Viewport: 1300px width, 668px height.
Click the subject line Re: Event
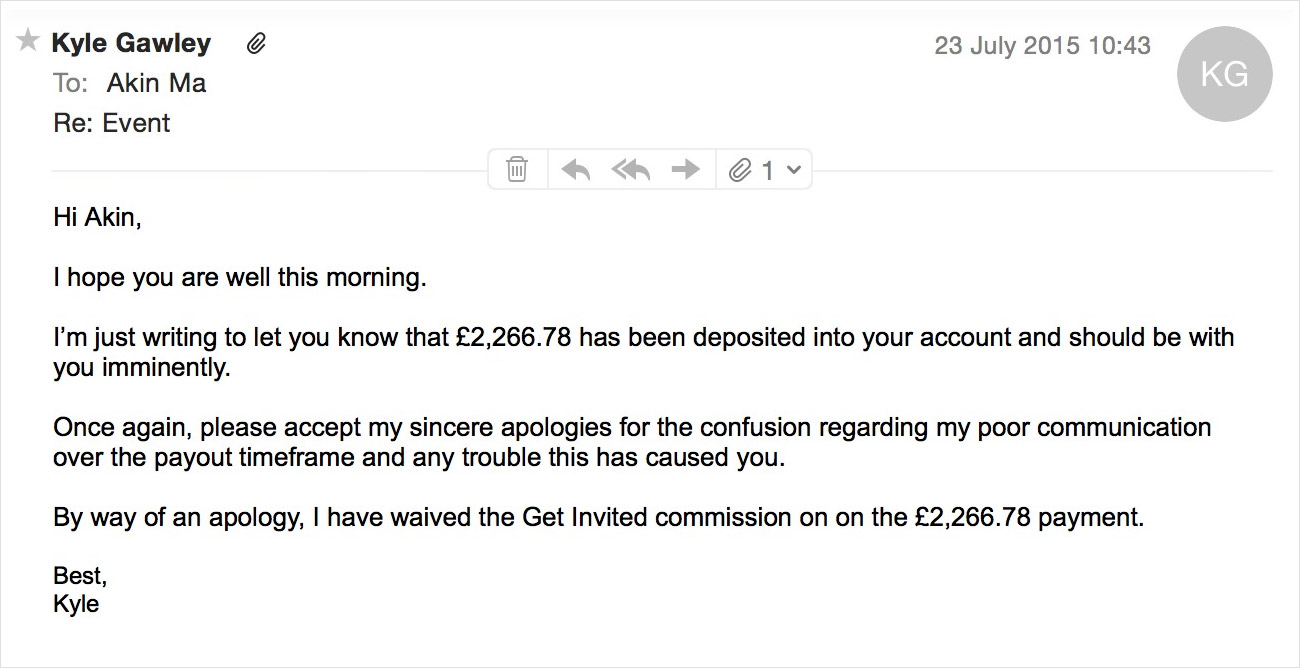[x=112, y=123]
